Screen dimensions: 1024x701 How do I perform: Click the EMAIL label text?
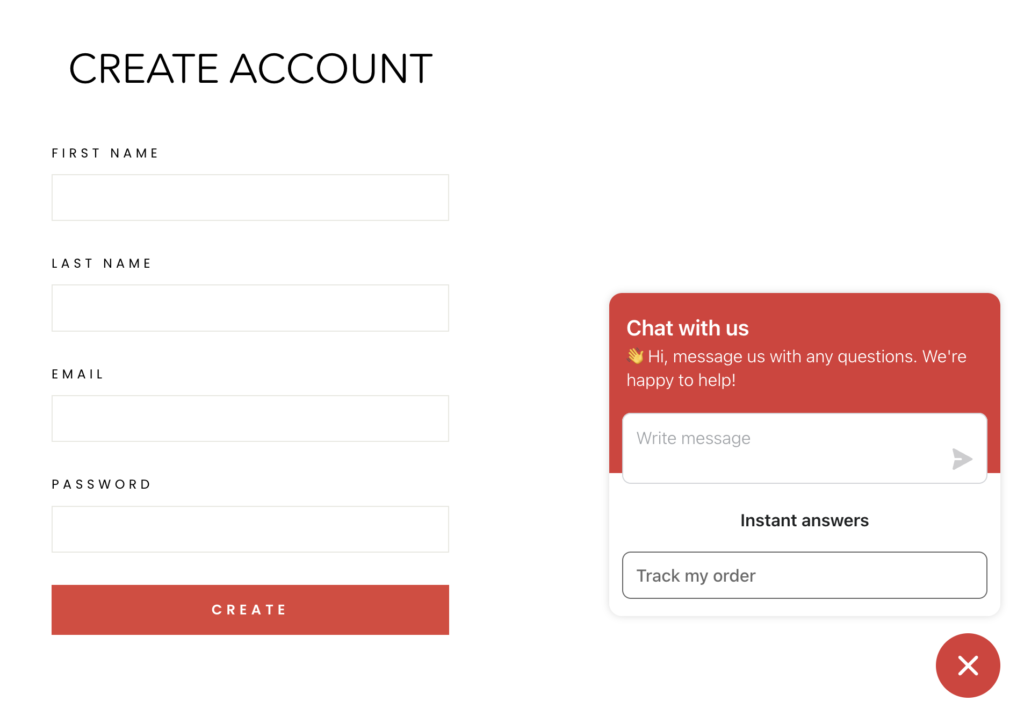click(x=78, y=374)
